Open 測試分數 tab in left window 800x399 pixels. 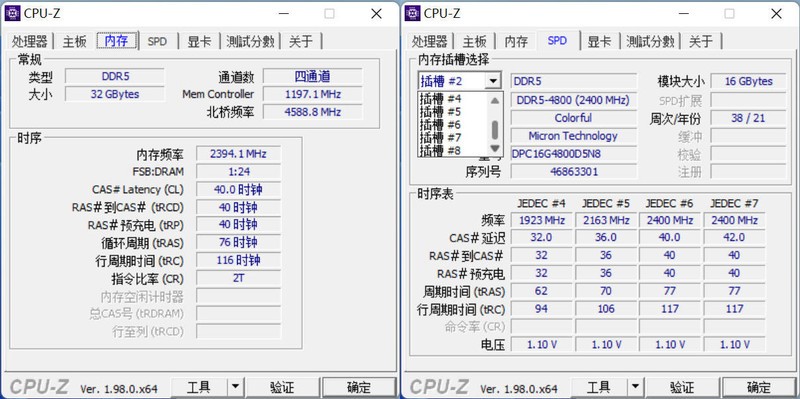coord(251,41)
